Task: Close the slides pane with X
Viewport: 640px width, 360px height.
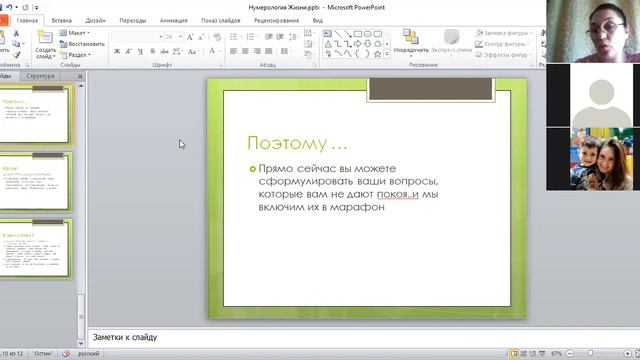Action: pyautogui.click(x=80, y=76)
